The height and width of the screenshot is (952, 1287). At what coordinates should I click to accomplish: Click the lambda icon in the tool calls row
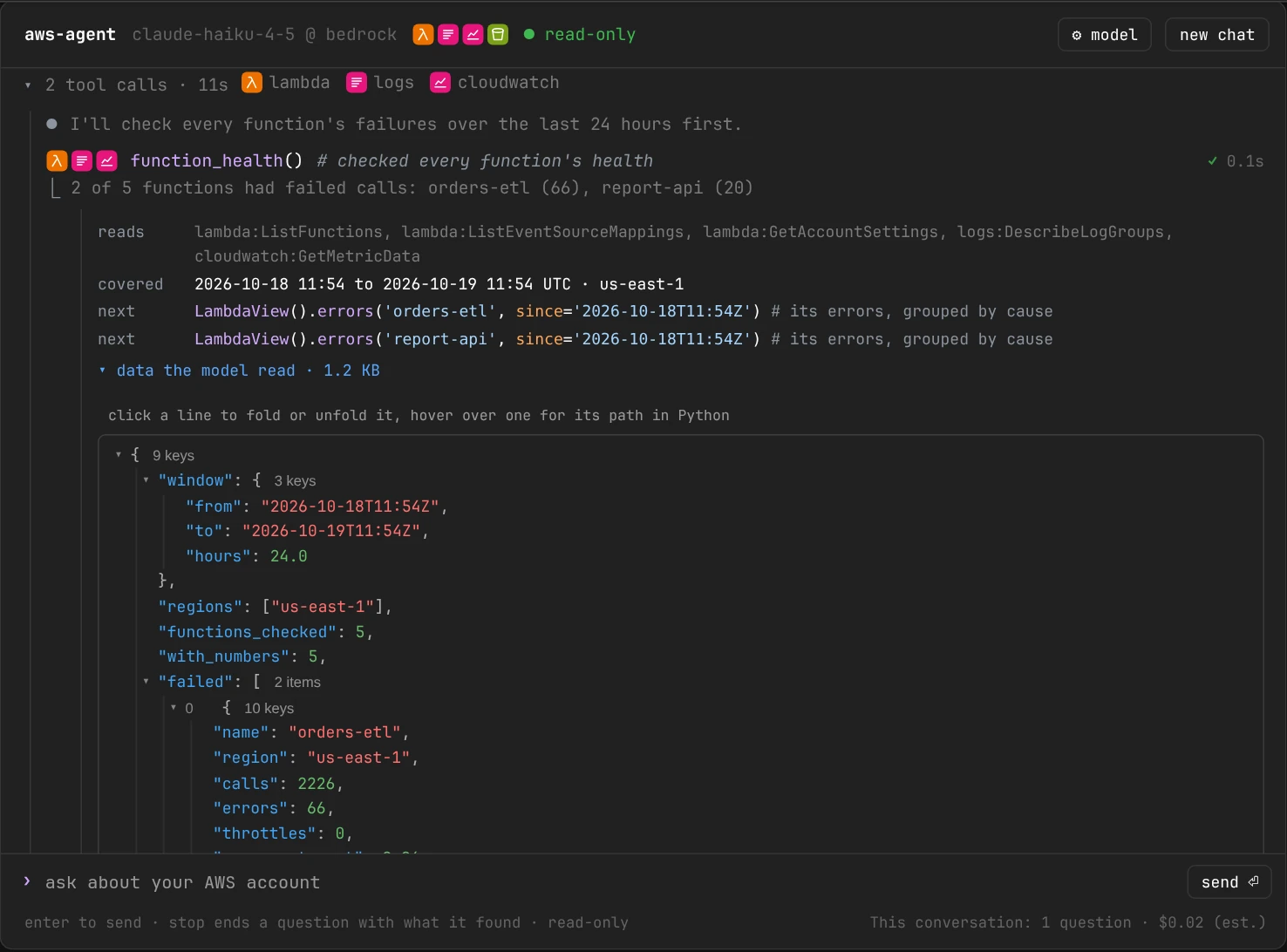252,83
